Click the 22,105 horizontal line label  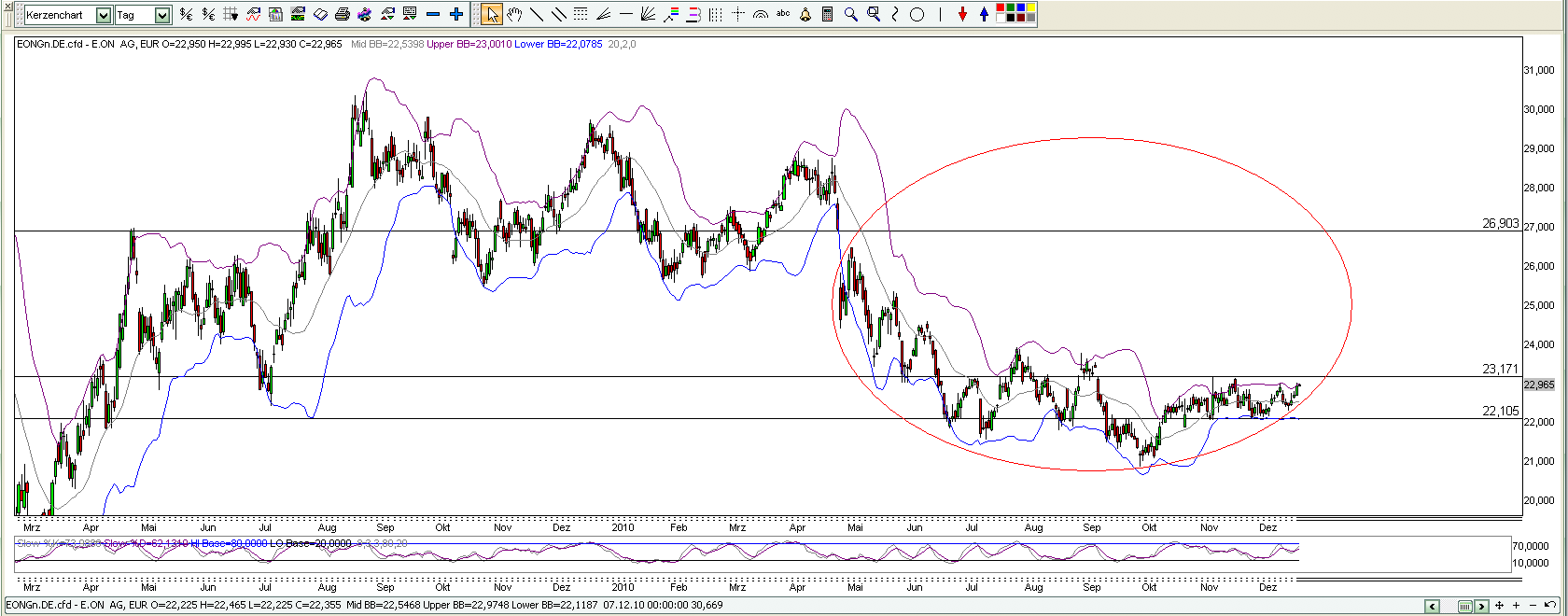tap(1500, 411)
